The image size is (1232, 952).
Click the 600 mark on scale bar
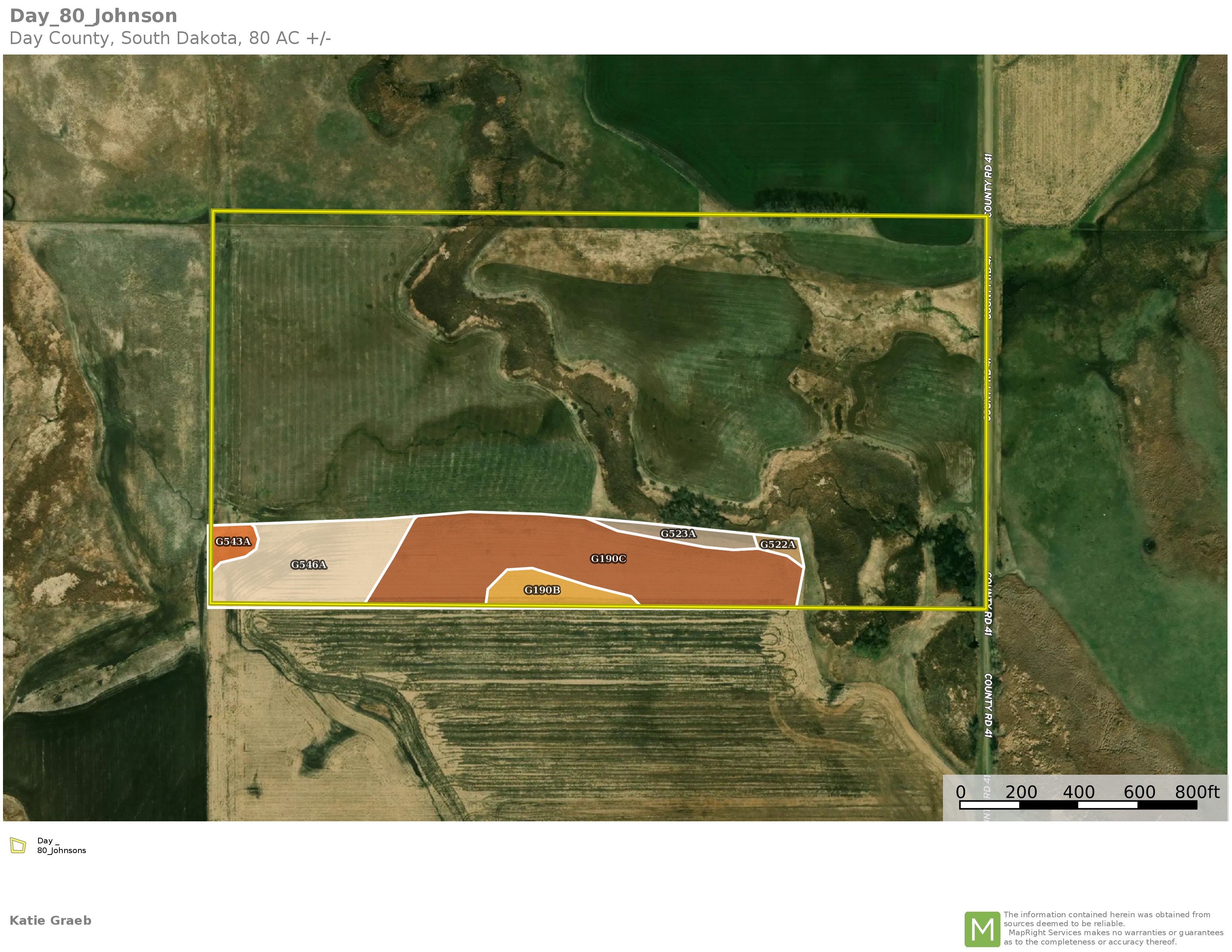click(1139, 792)
